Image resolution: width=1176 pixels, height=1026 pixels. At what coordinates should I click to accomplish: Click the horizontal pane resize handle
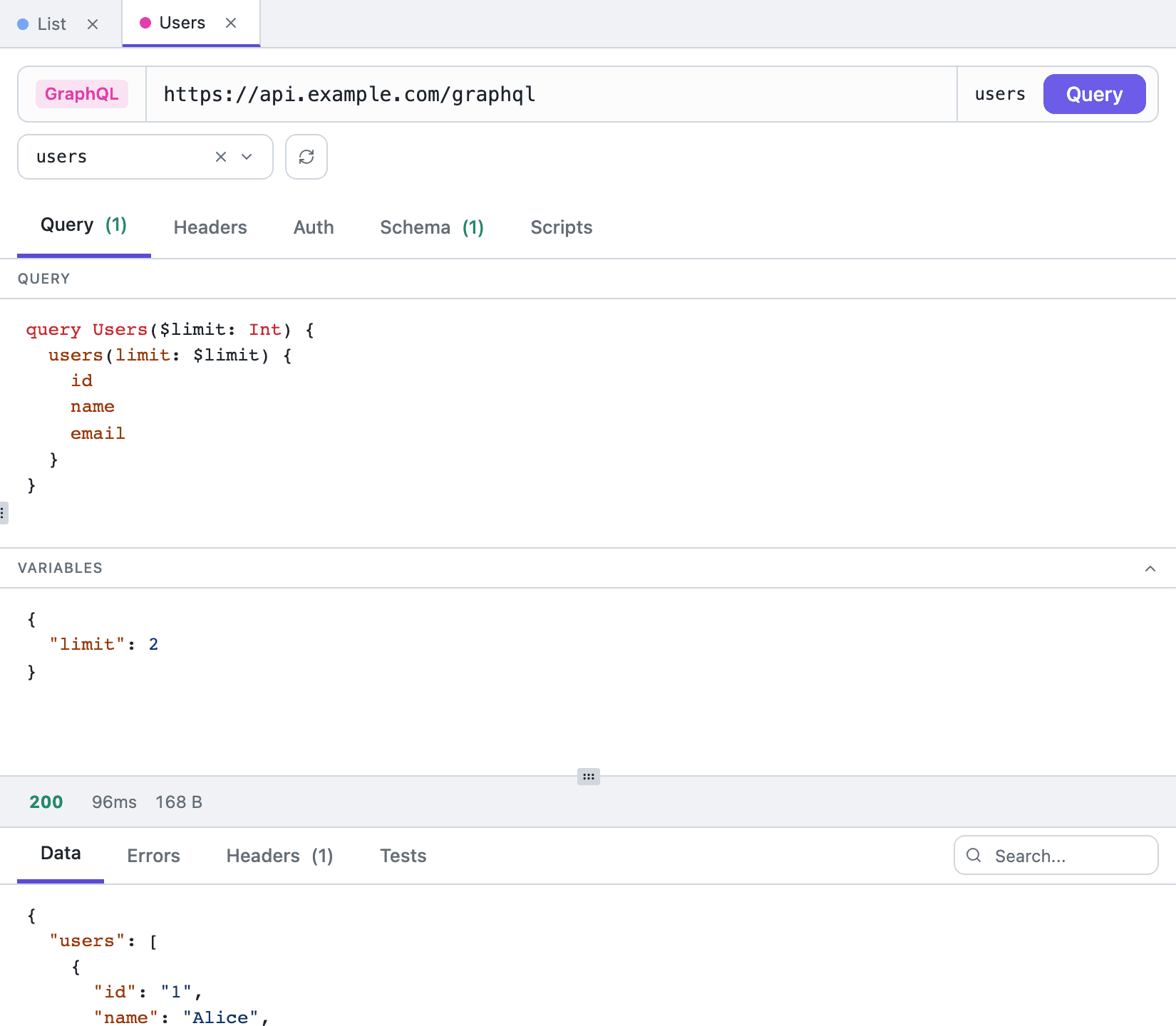(588, 777)
